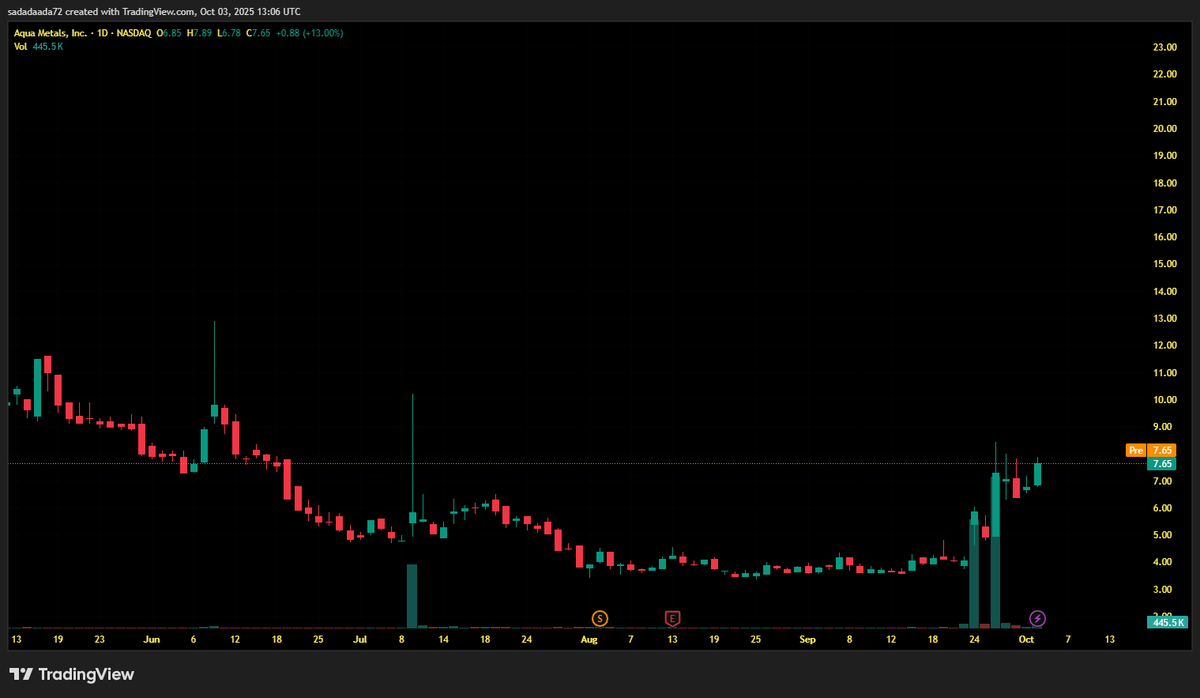Click the purple lightning bolt news icon

[1038, 618]
